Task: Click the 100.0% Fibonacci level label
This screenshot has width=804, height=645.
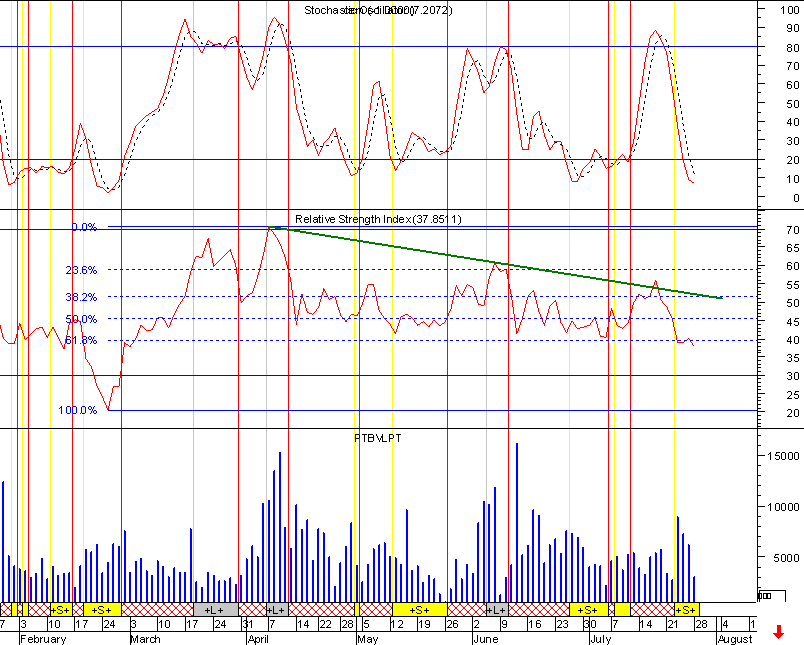Action: coord(77,410)
